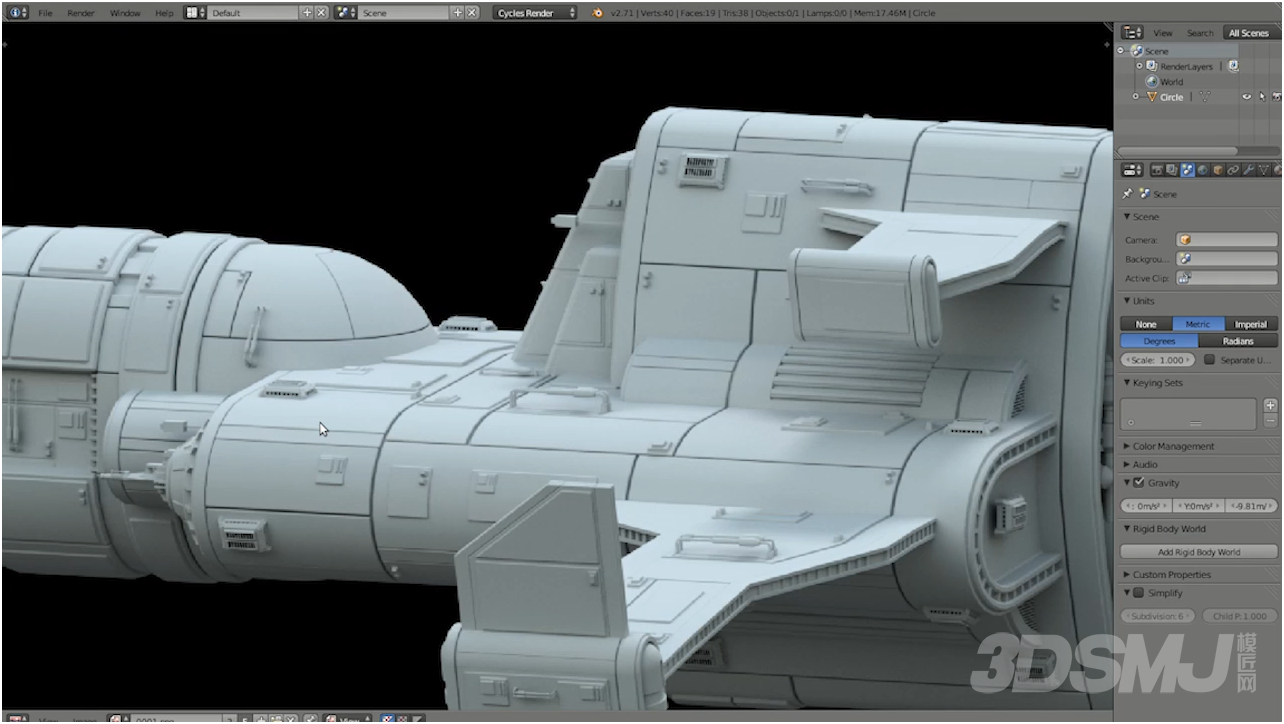Click the scene Camera field

coord(1227,240)
